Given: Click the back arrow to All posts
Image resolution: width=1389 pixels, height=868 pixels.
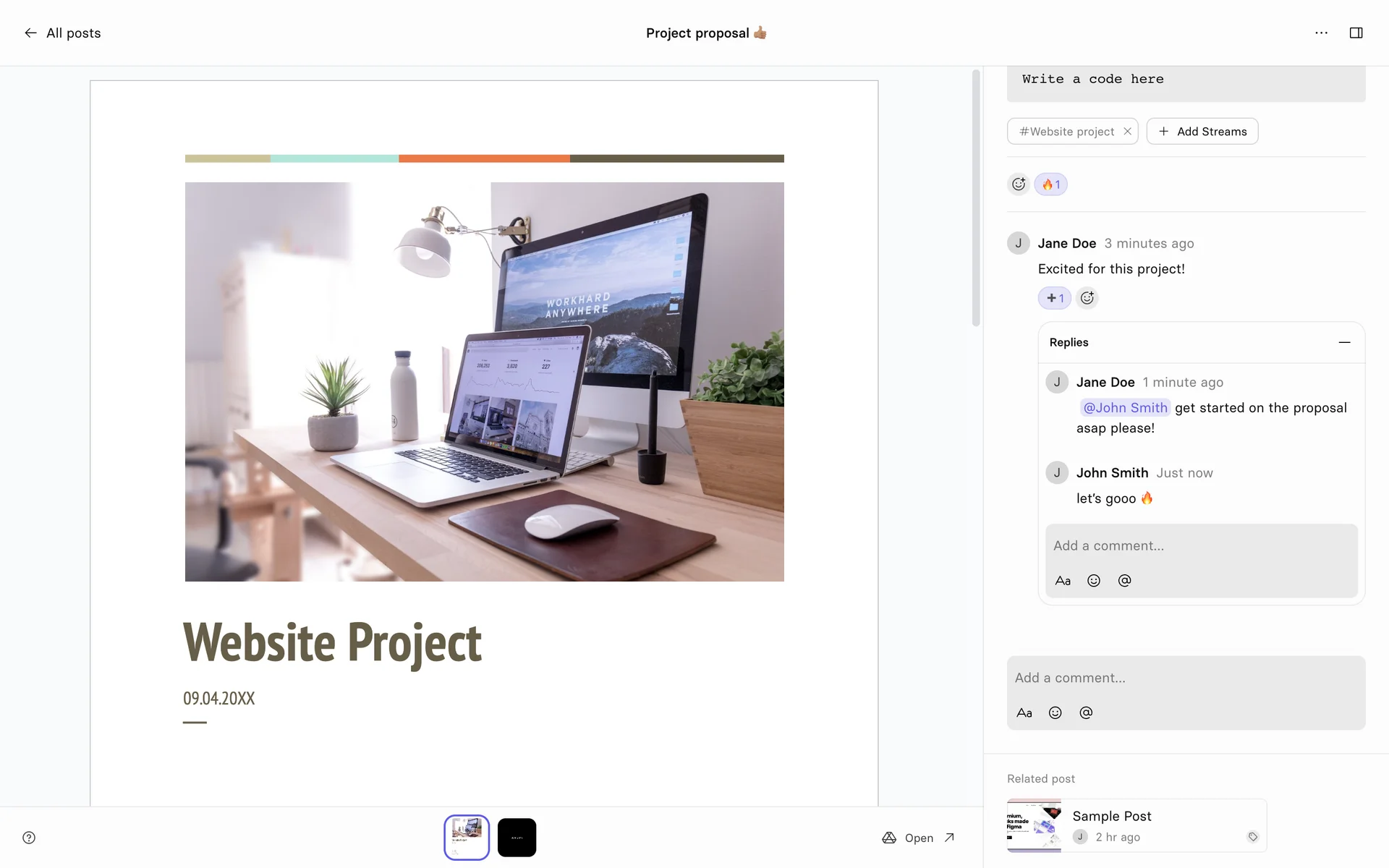Looking at the screenshot, I should 30,33.
